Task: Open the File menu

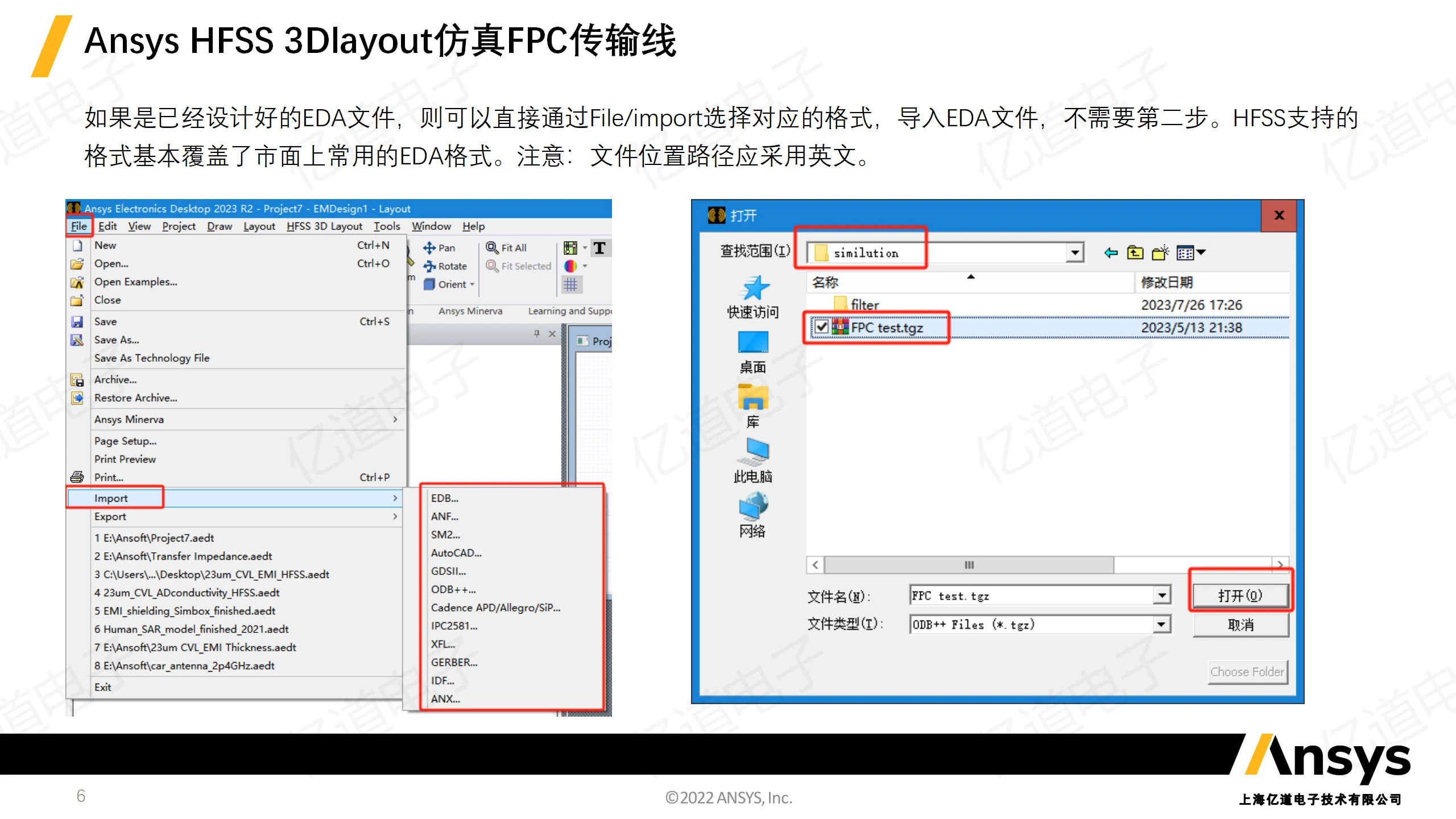Action: [79, 226]
